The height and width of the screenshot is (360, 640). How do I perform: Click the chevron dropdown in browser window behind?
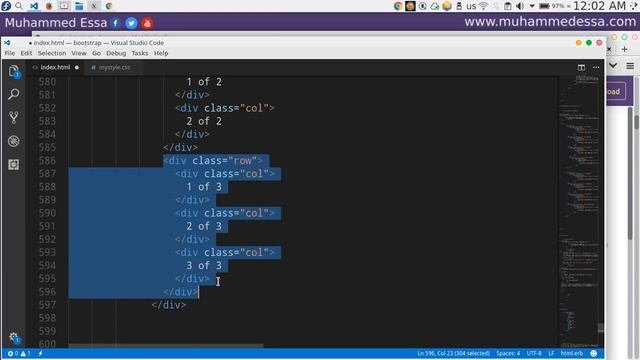[x=613, y=65]
